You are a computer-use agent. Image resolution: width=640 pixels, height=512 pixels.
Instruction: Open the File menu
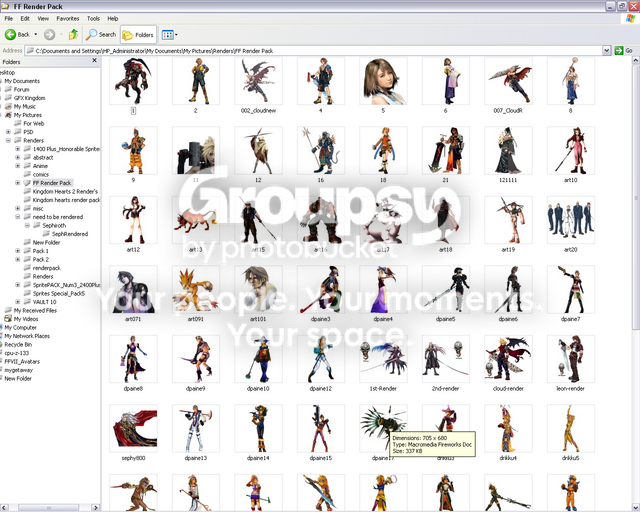pos(9,18)
